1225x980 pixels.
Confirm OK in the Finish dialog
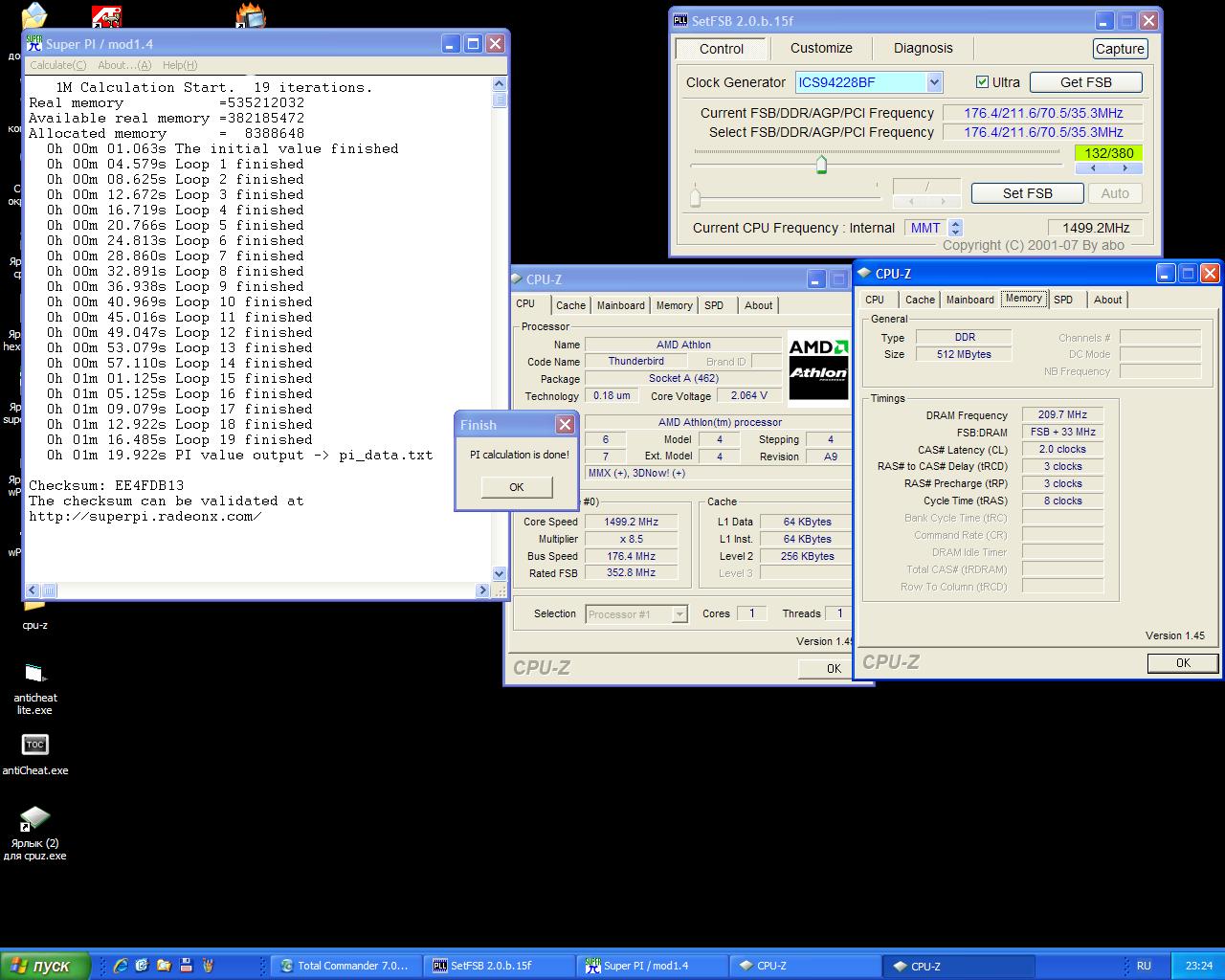coord(516,487)
